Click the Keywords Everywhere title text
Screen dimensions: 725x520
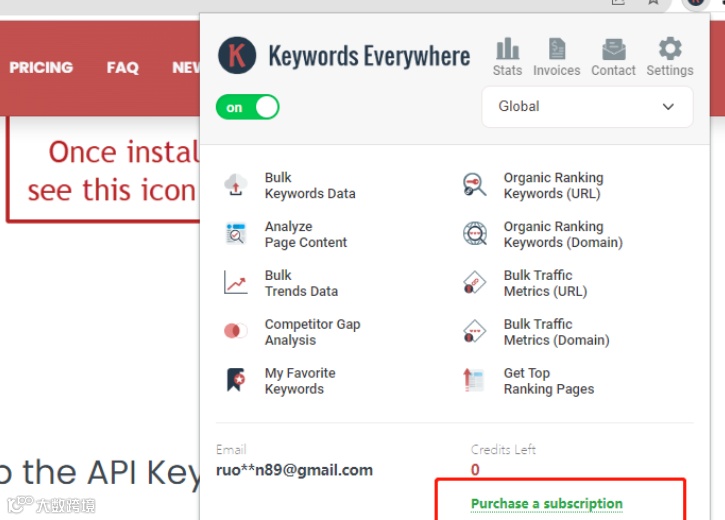click(x=369, y=56)
